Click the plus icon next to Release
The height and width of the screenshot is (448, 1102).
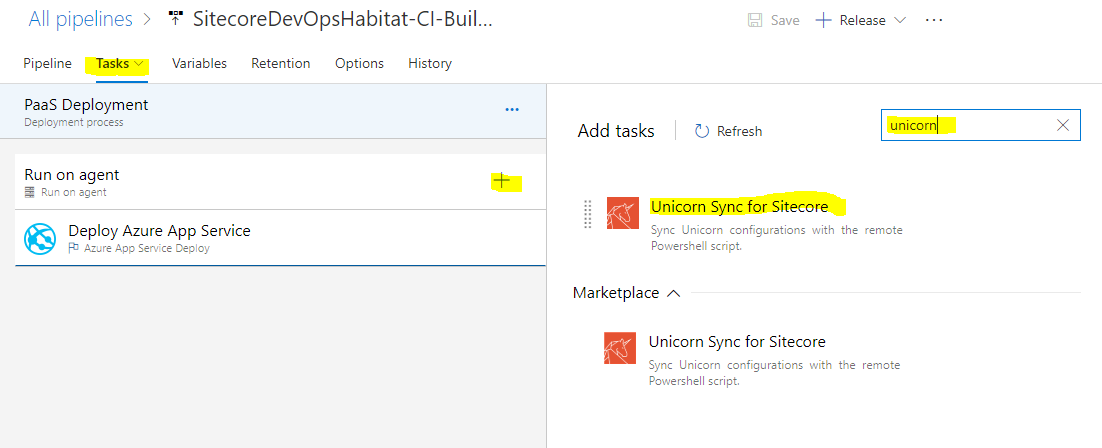coord(823,20)
